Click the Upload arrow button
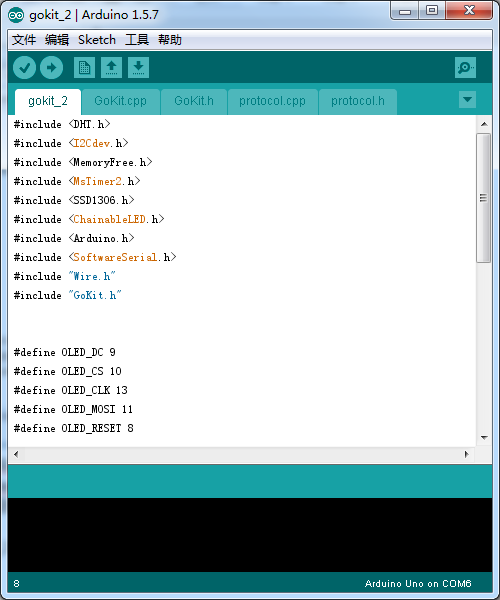 (52, 68)
